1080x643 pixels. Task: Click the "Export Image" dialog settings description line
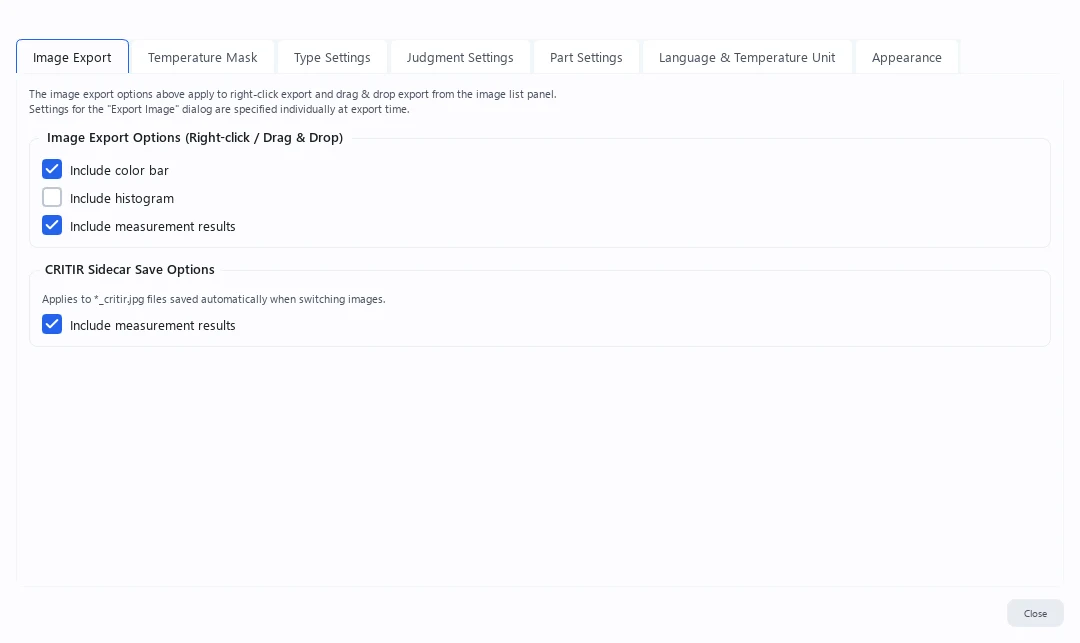click(x=219, y=109)
